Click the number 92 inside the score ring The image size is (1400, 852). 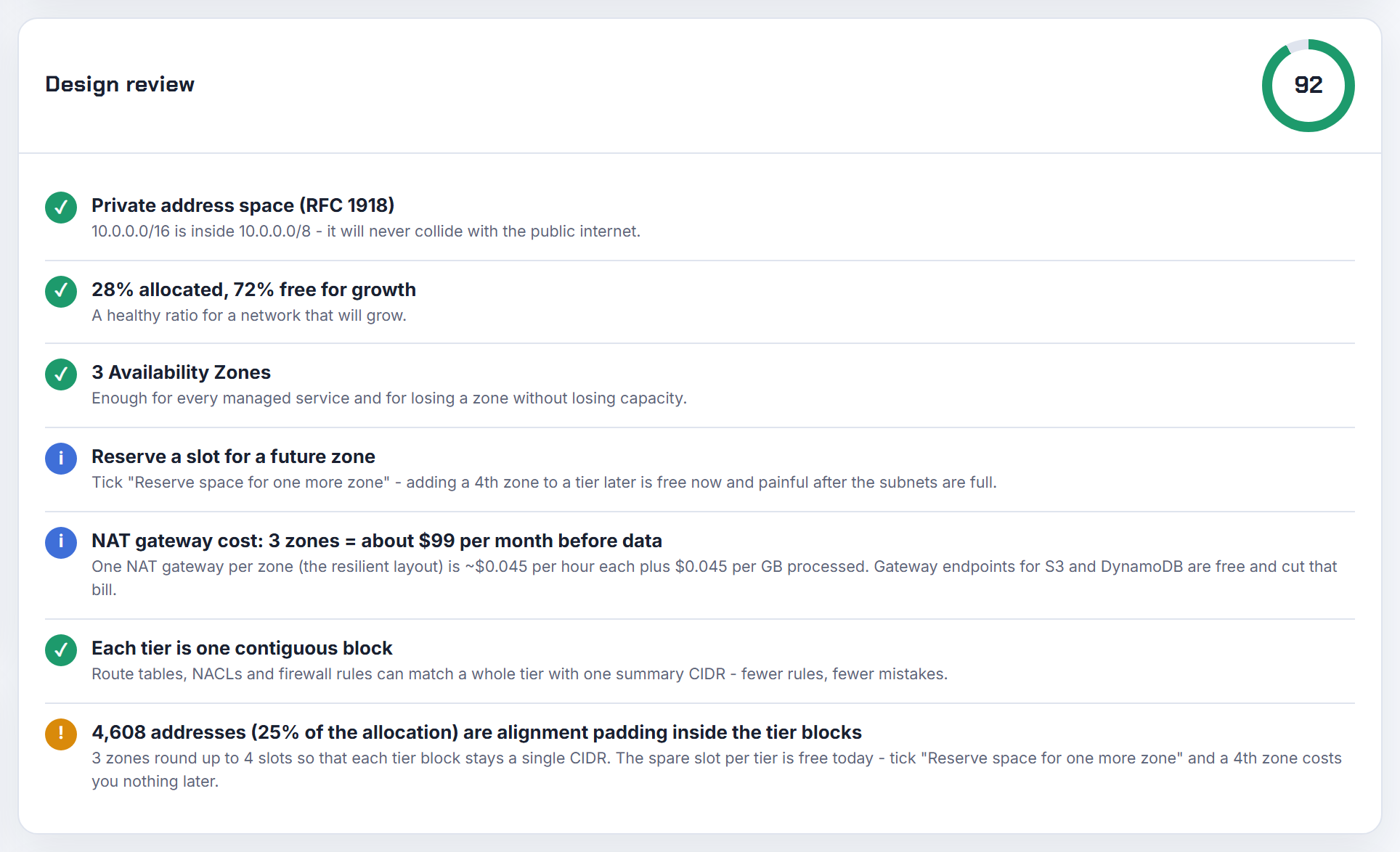[1309, 85]
